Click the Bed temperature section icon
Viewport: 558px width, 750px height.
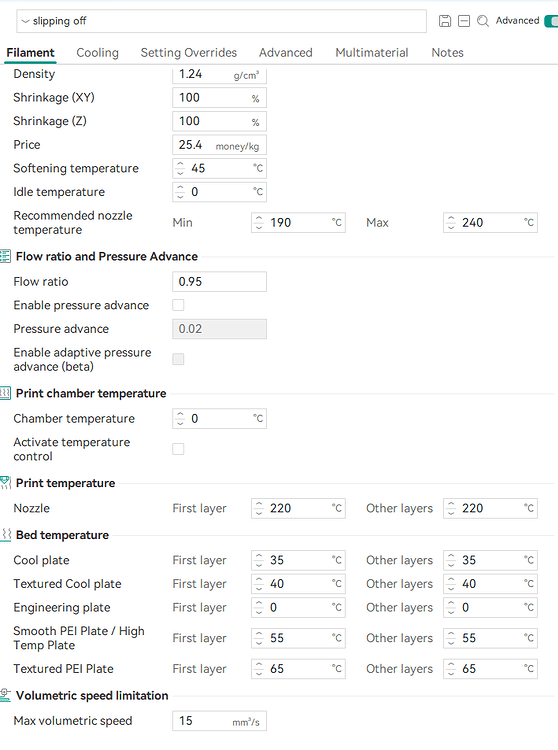[x=6, y=535]
